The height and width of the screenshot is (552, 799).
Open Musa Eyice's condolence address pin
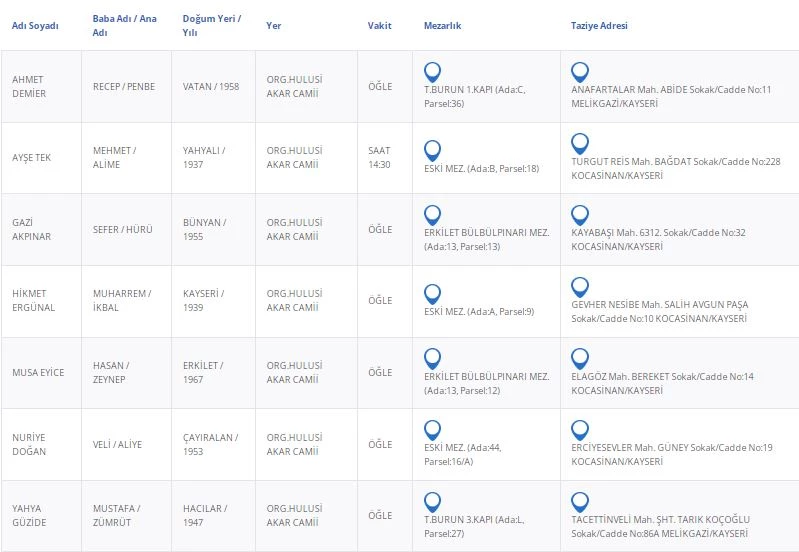click(x=579, y=358)
